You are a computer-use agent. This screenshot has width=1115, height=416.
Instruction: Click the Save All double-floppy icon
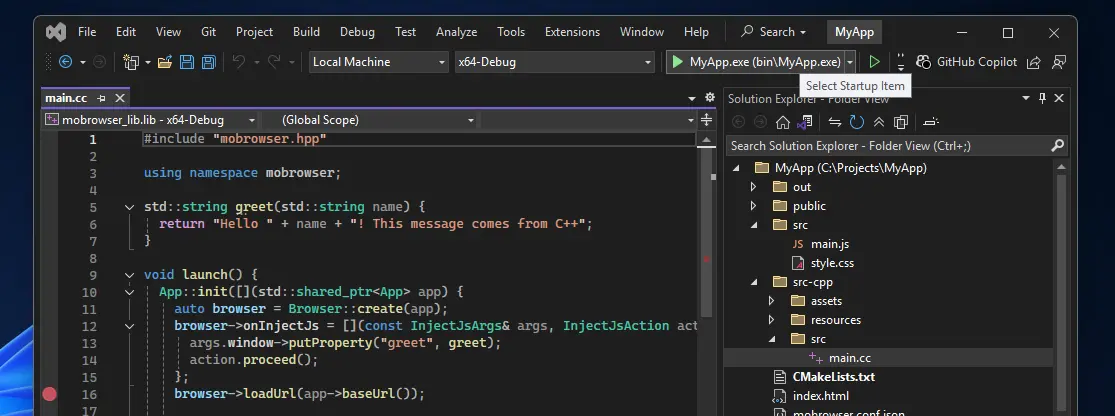[208, 62]
